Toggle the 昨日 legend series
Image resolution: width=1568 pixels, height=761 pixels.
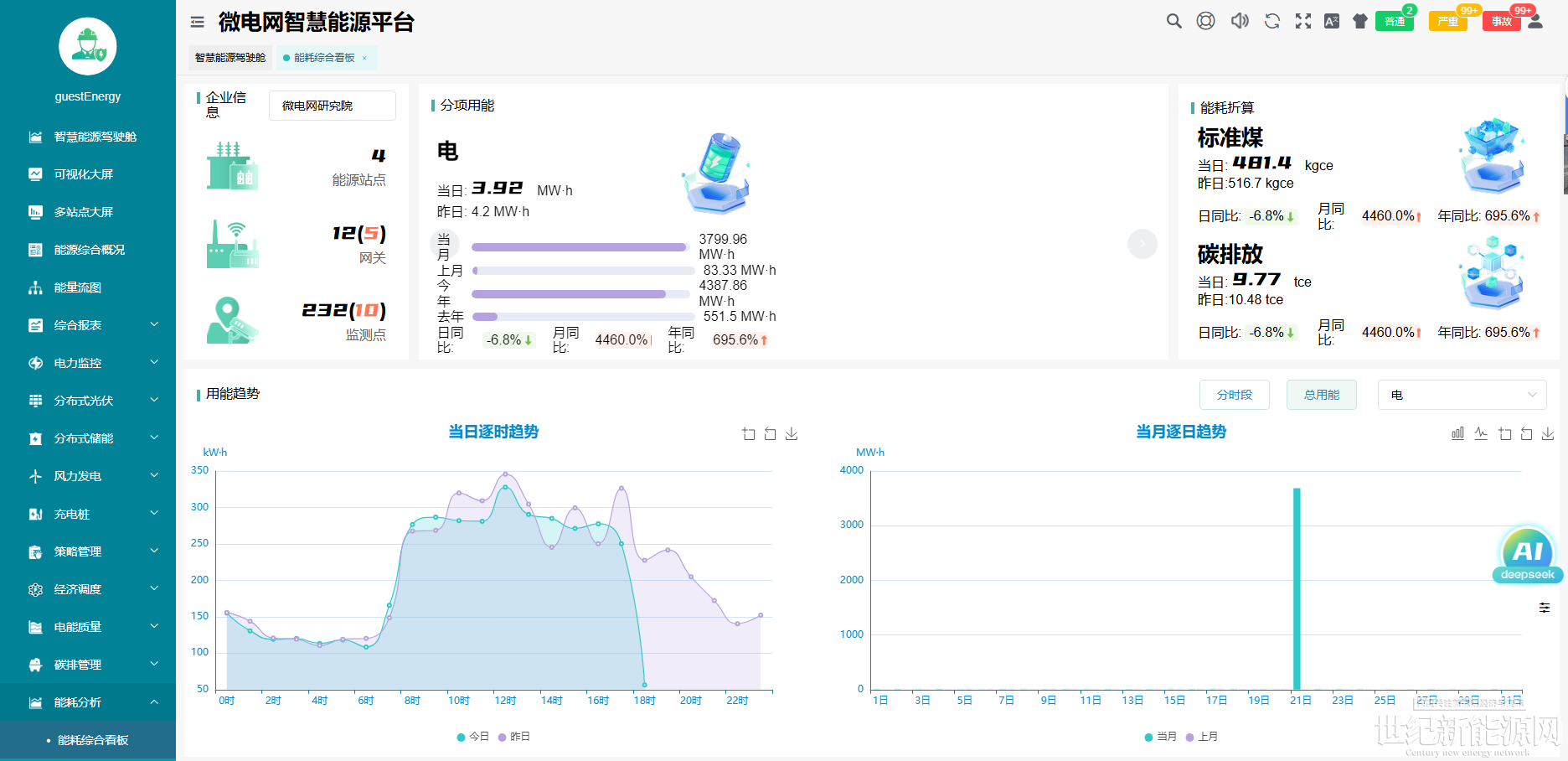[514, 737]
